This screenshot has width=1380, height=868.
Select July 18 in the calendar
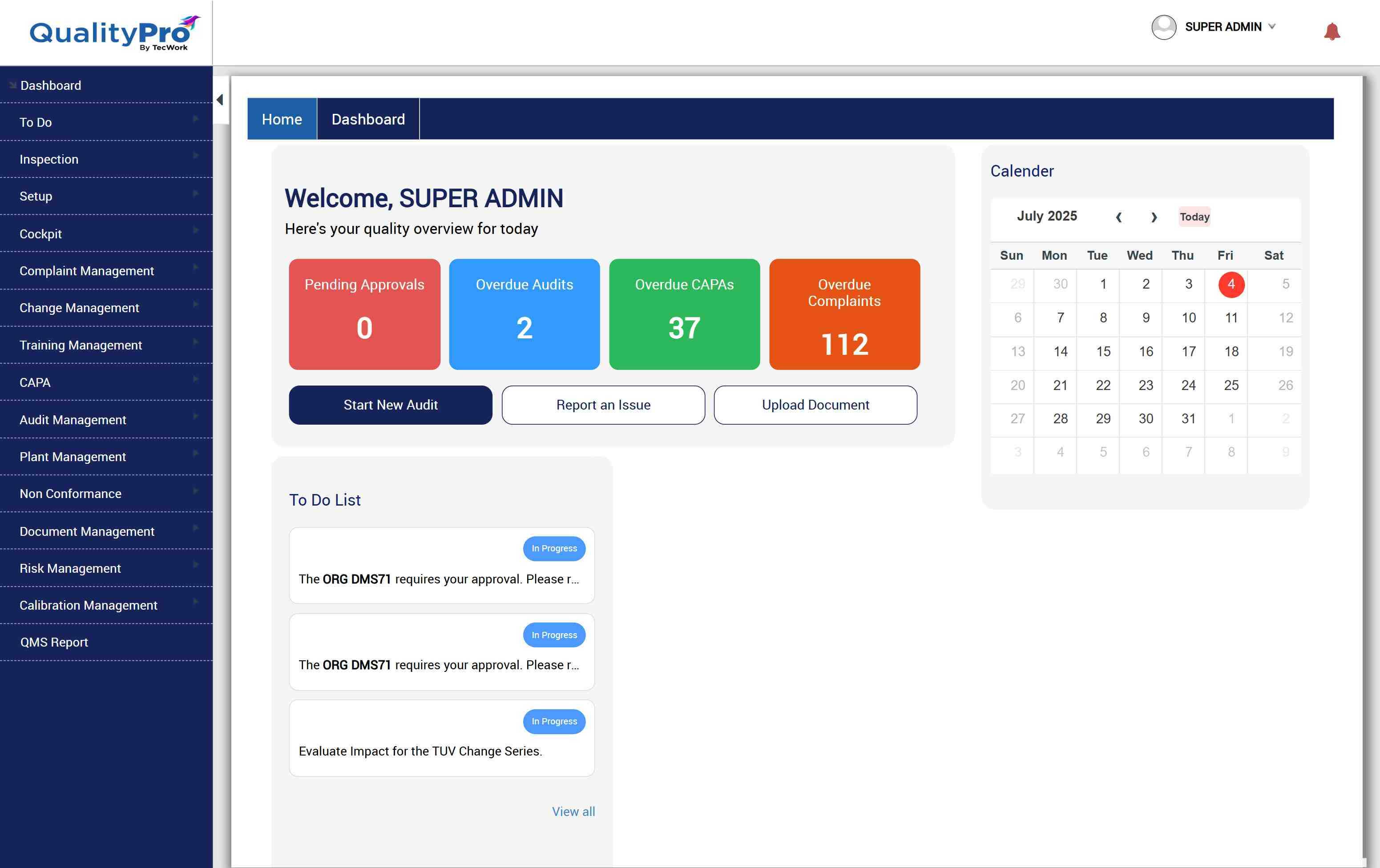point(1231,351)
